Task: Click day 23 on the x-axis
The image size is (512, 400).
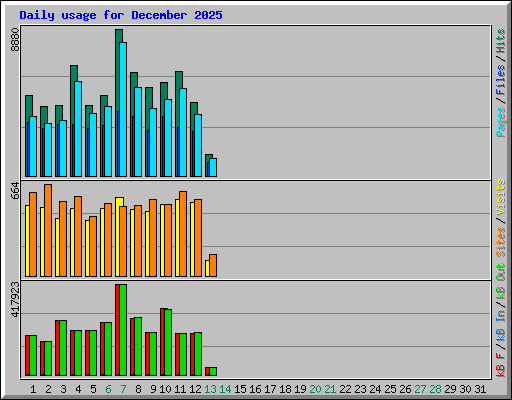Action: 360,389
